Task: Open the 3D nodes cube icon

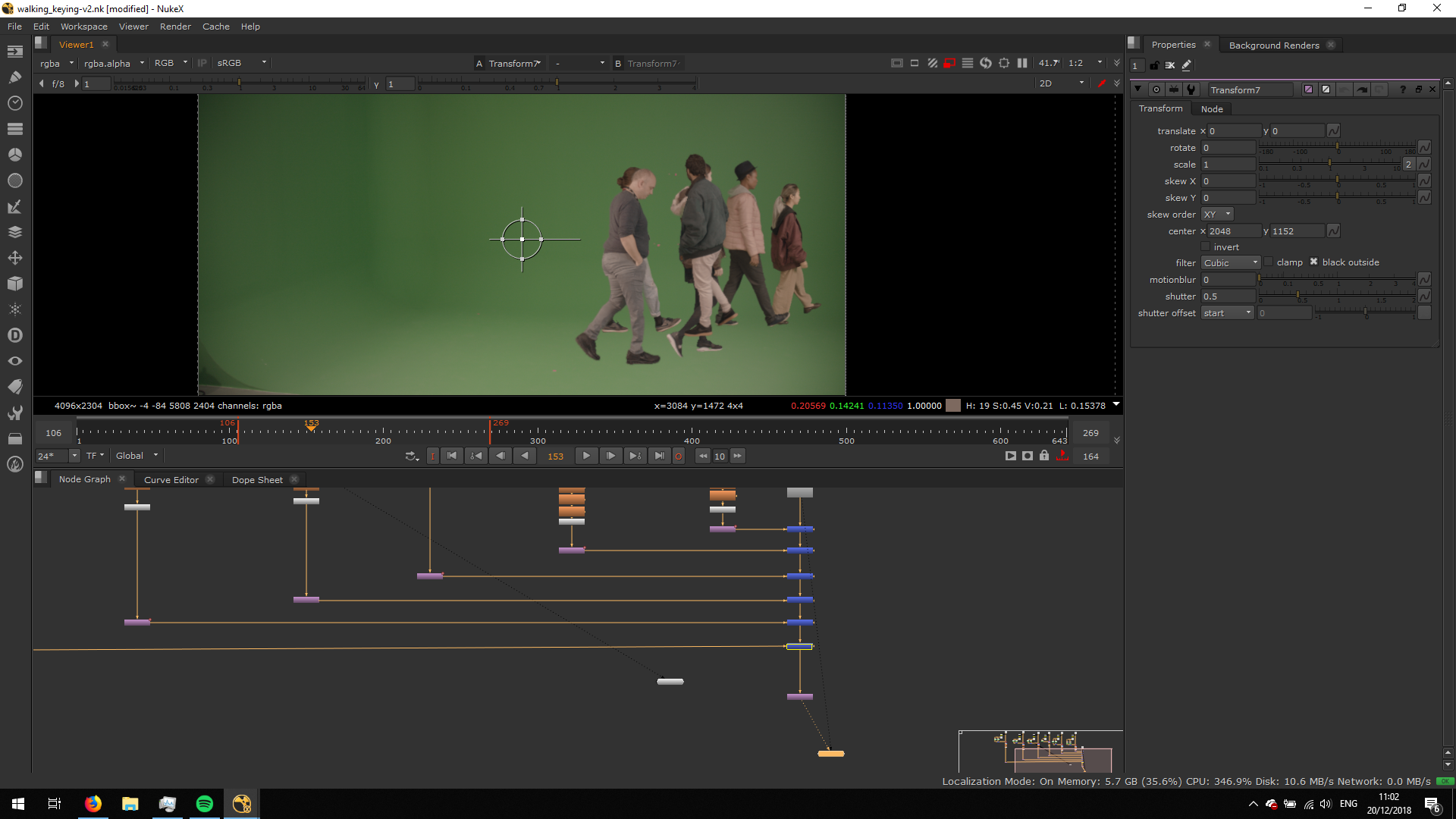Action: click(14, 284)
